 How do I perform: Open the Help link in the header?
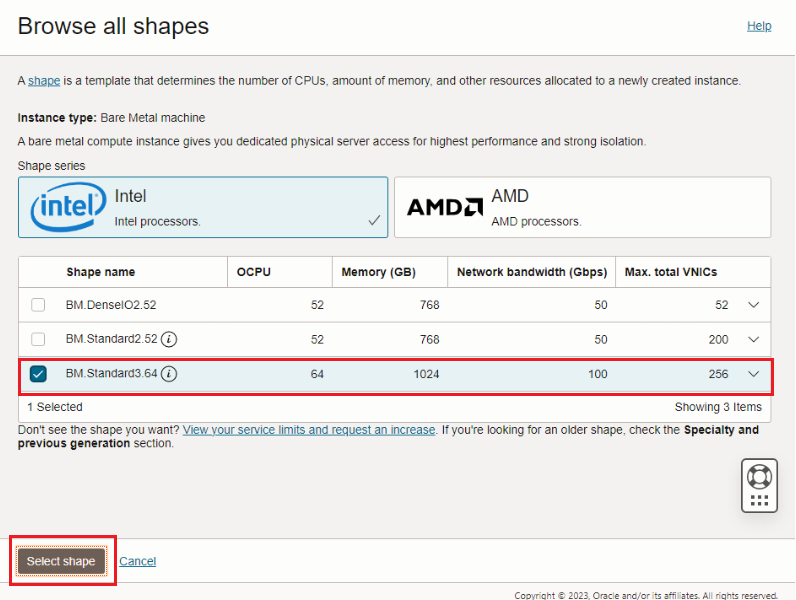pos(759,26)
